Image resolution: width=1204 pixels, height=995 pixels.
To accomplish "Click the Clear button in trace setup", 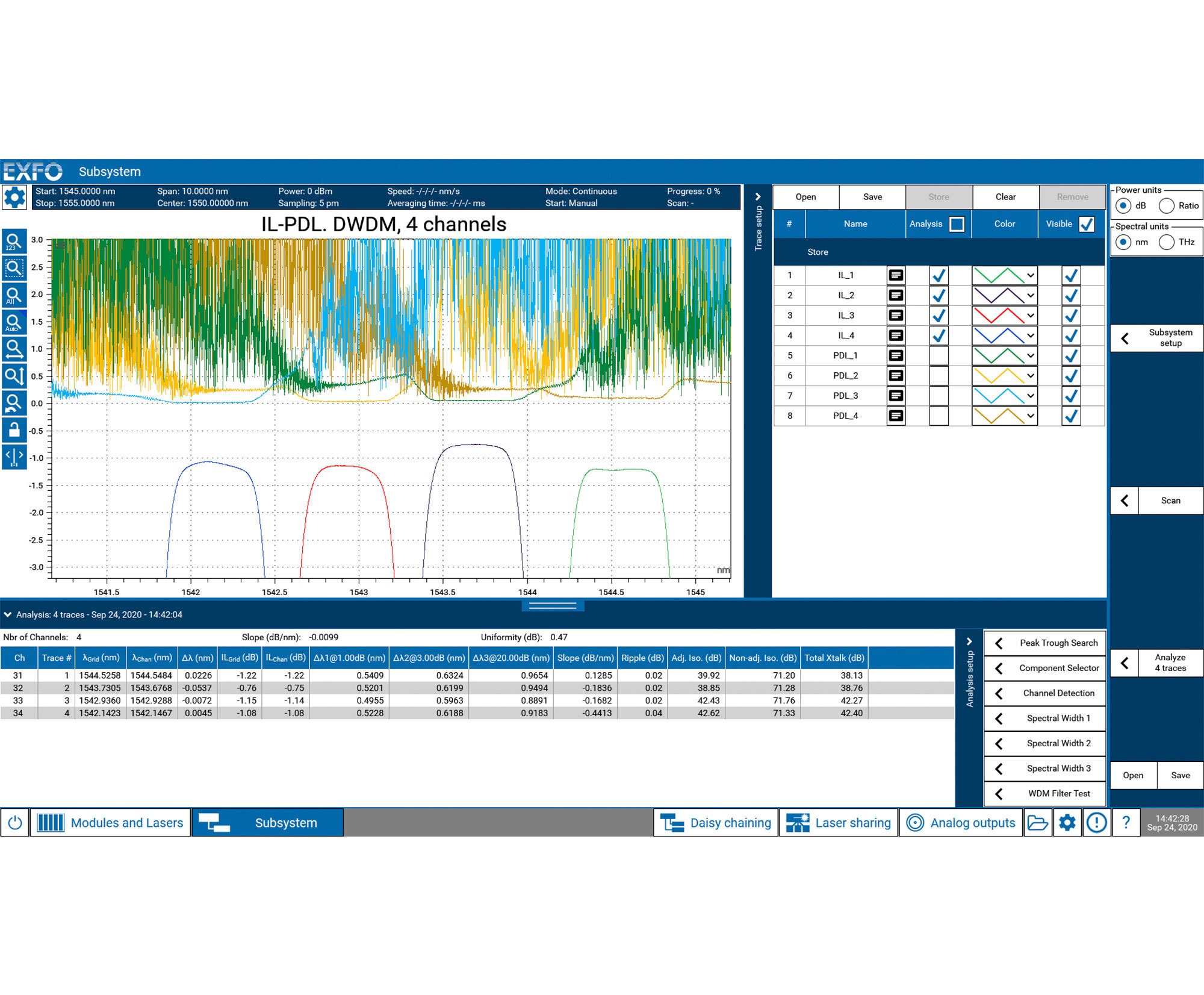I will (x=1005, y=197).
